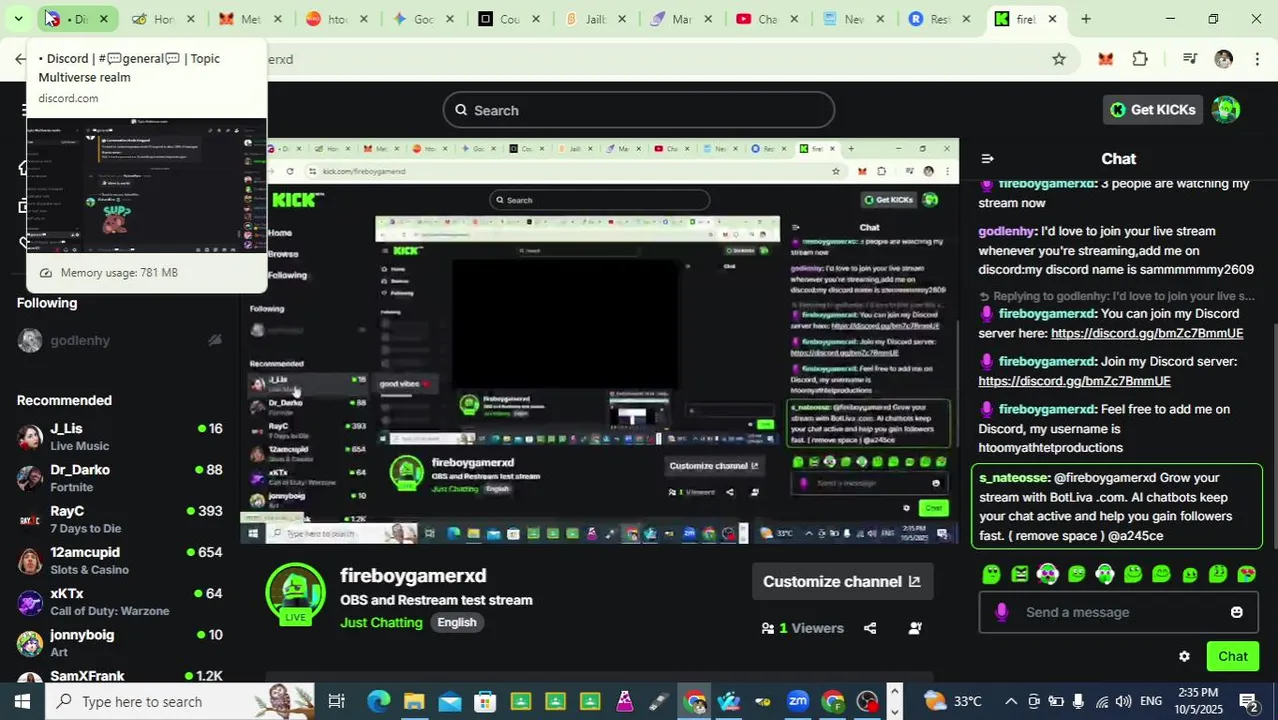Open the jonnyboig recommended channel

pos(120,642)
